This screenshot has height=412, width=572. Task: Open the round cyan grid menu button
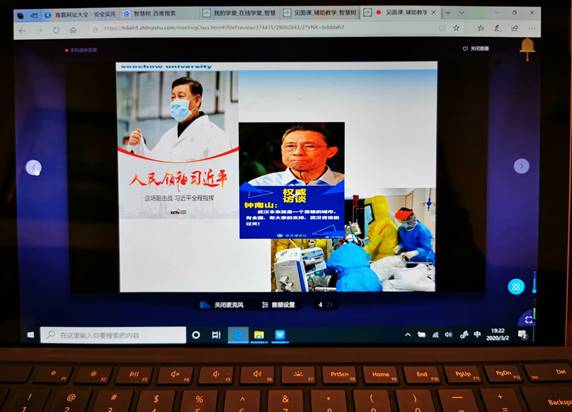[x=516, y=286]
